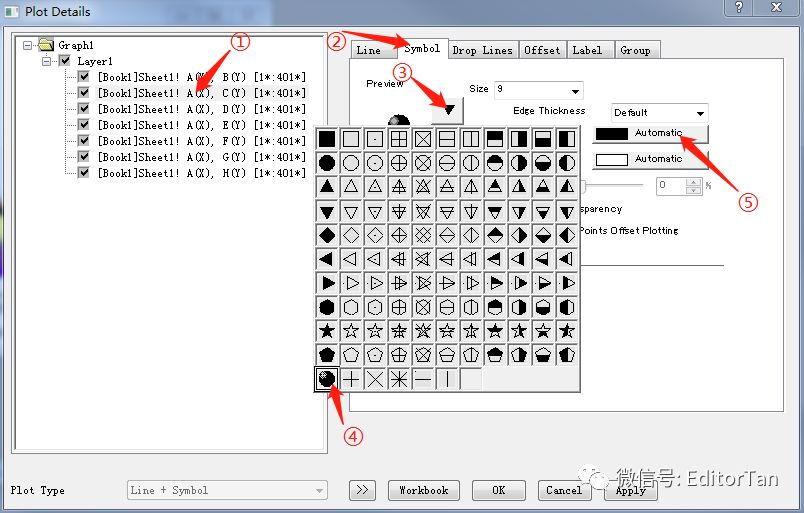Select the H(Y) plot row in tree
Screen dimensions: 804x513
(202, 172)
